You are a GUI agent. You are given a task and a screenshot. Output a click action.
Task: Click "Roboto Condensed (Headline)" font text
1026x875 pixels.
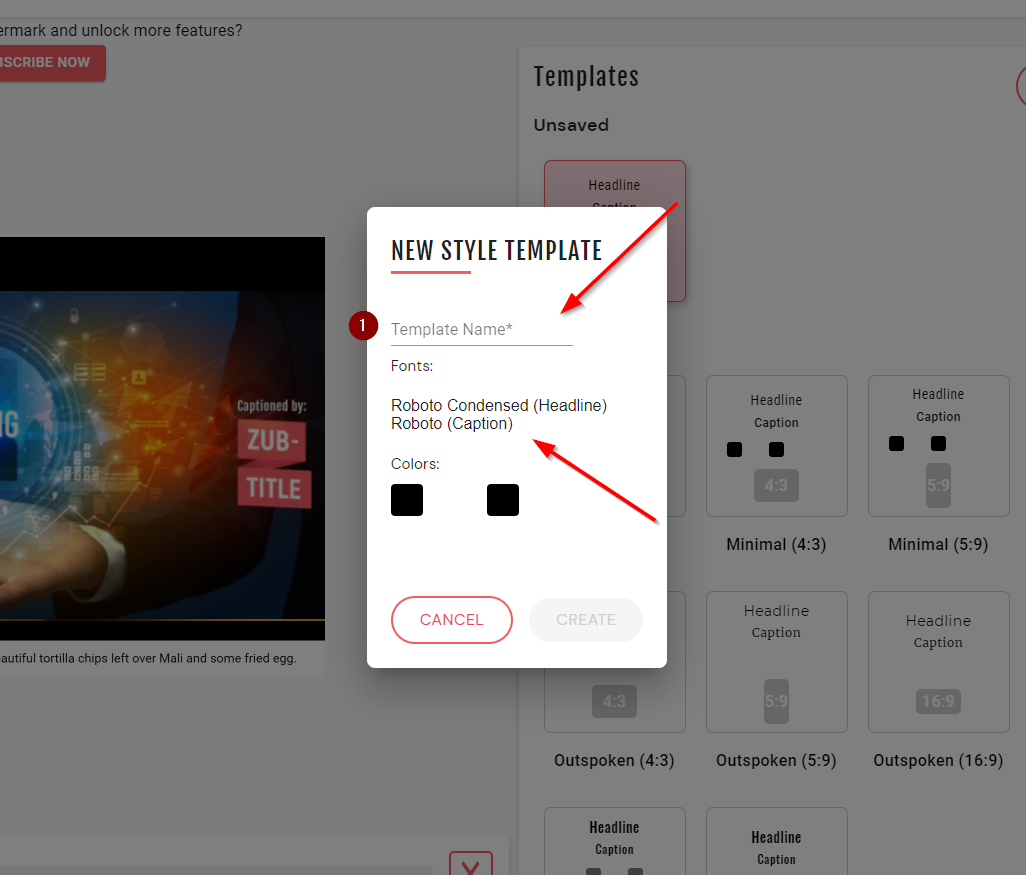click(x=499, y=405)
